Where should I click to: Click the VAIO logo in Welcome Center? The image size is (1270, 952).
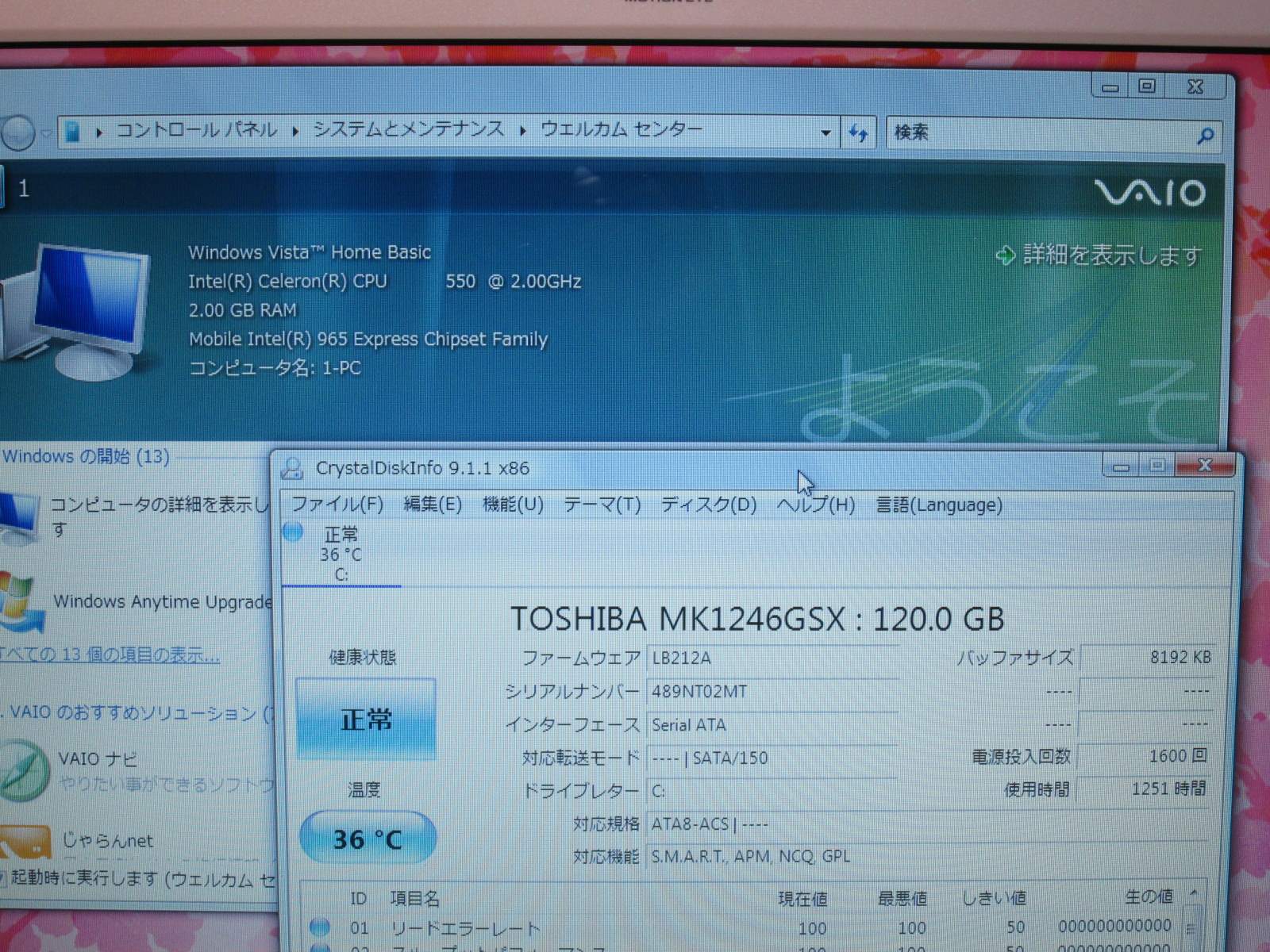point(1150,192)
